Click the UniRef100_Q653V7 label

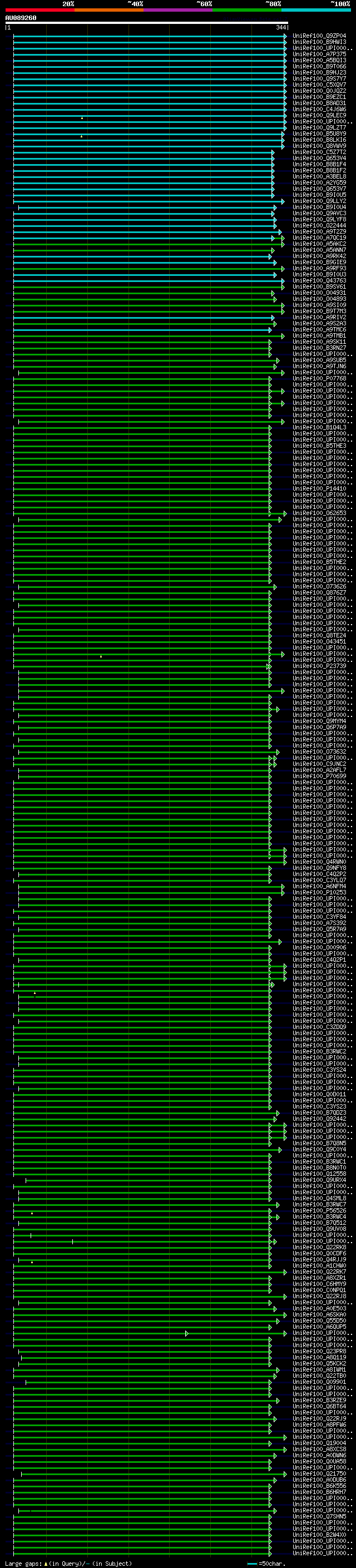click(319, 189)
